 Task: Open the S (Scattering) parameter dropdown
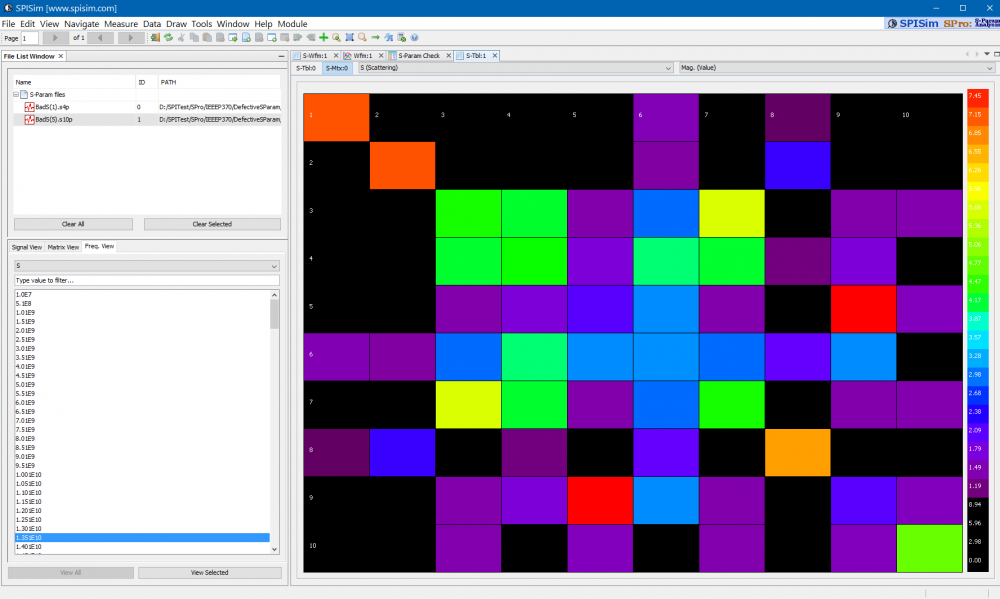tap(514, 68)
